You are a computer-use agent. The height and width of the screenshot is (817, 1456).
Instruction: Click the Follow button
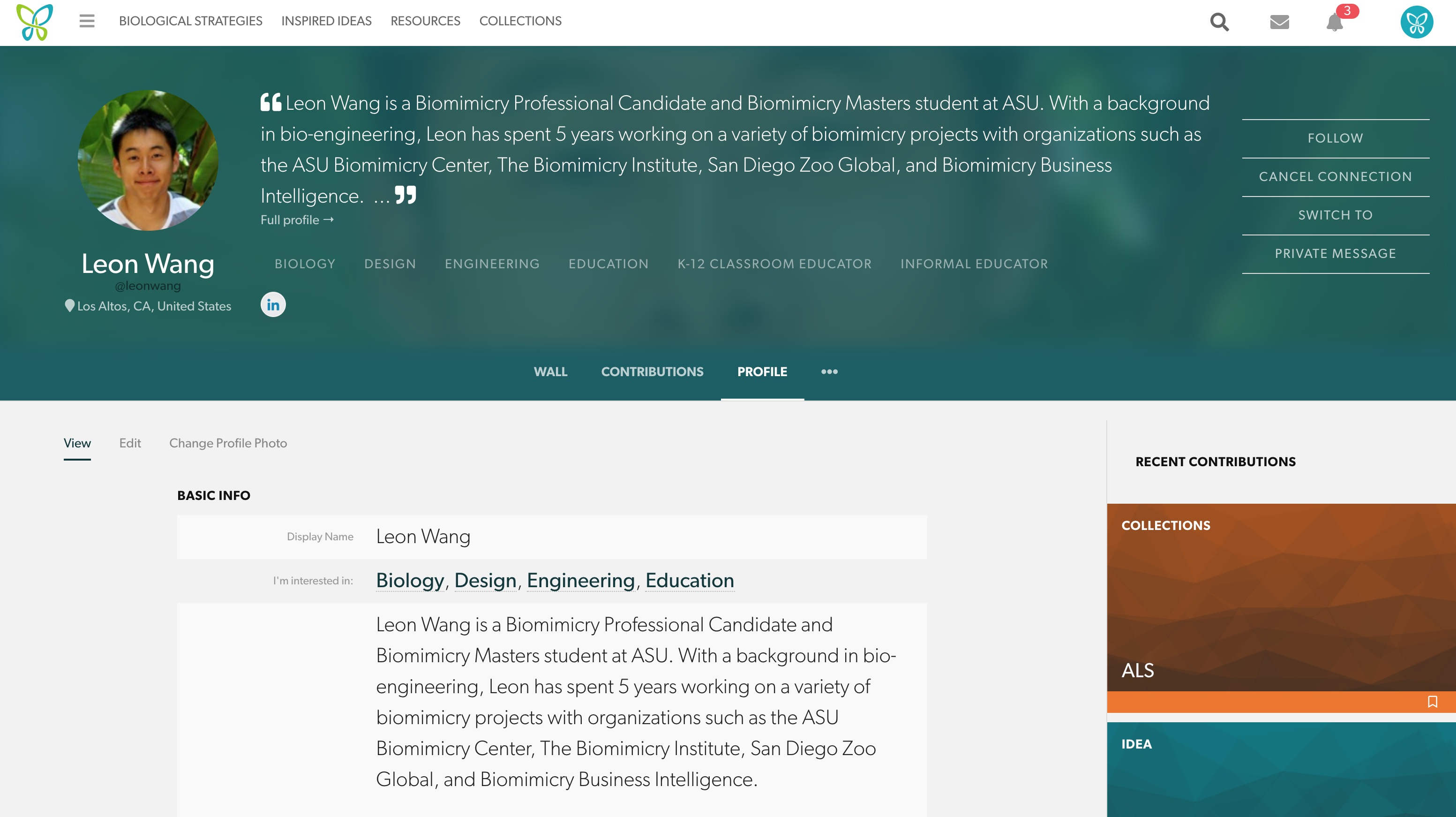click(1335, 138)
